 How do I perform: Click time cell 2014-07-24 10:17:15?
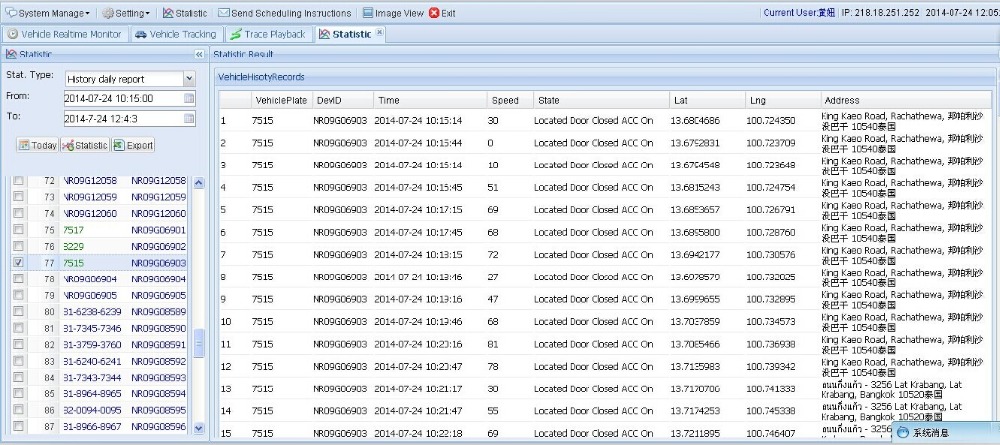click(418, 210)
